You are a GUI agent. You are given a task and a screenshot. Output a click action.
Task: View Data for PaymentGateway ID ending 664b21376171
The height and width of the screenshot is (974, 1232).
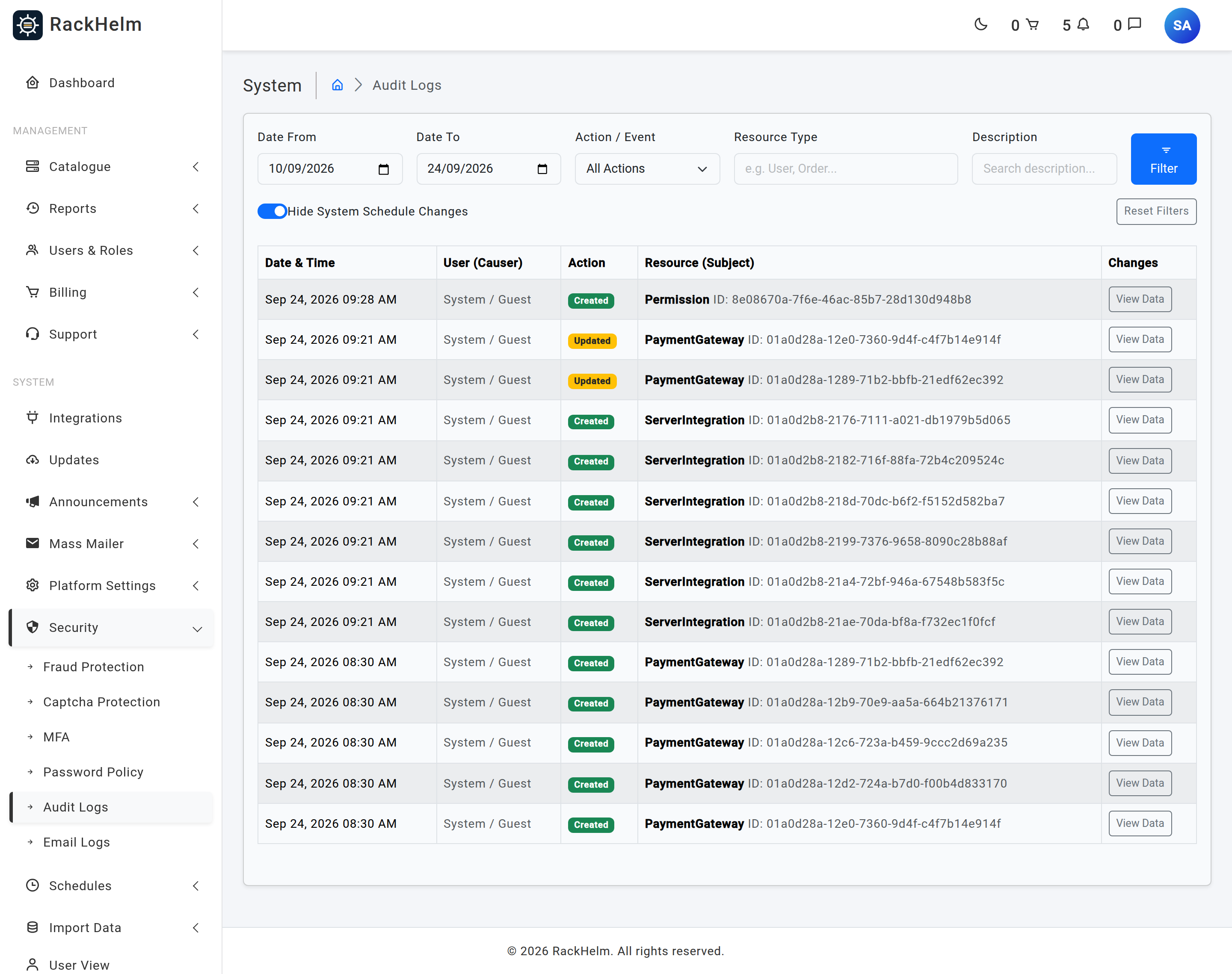pos(1140,702)
